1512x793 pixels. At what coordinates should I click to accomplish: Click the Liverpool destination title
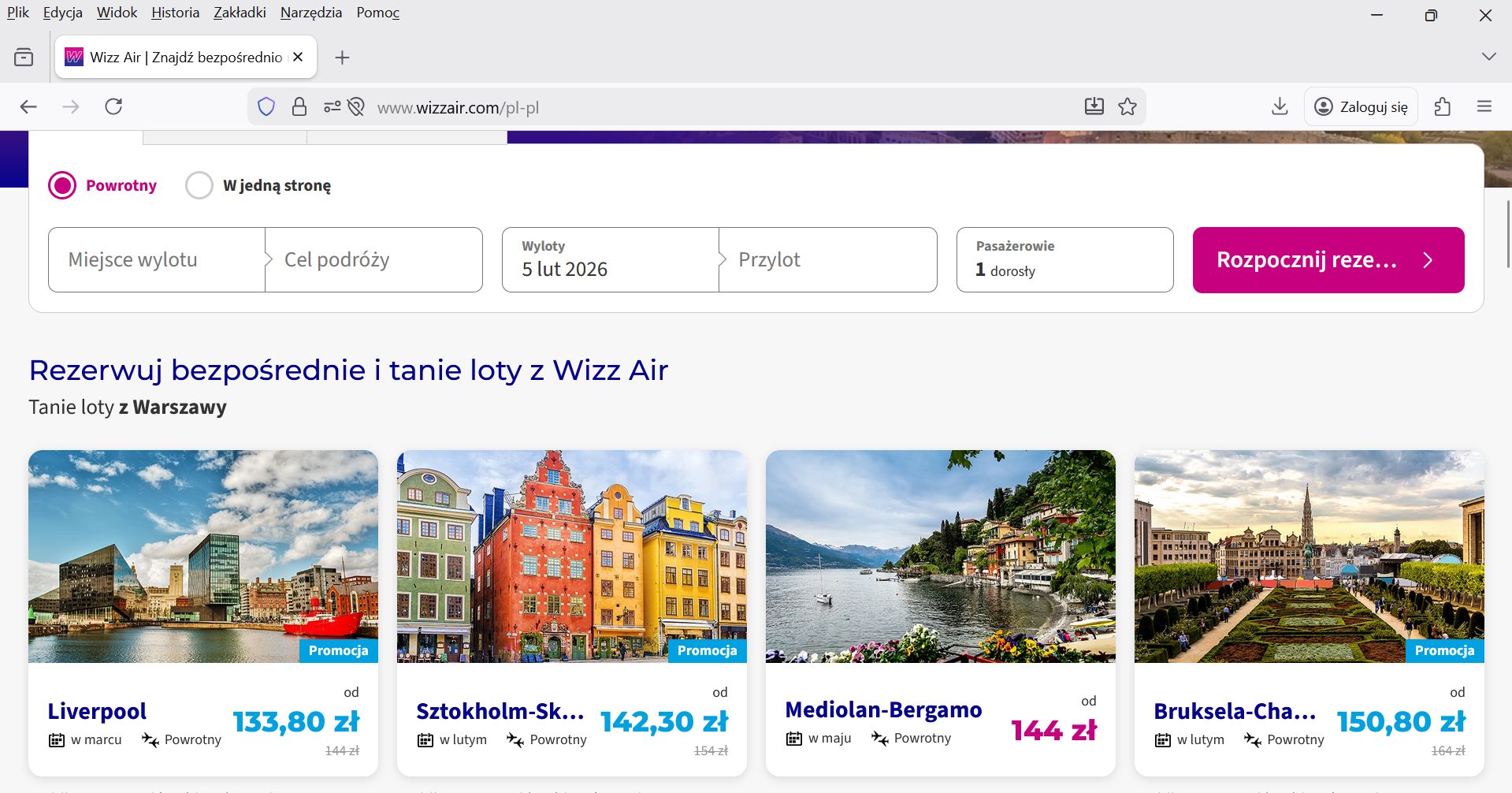97,711
